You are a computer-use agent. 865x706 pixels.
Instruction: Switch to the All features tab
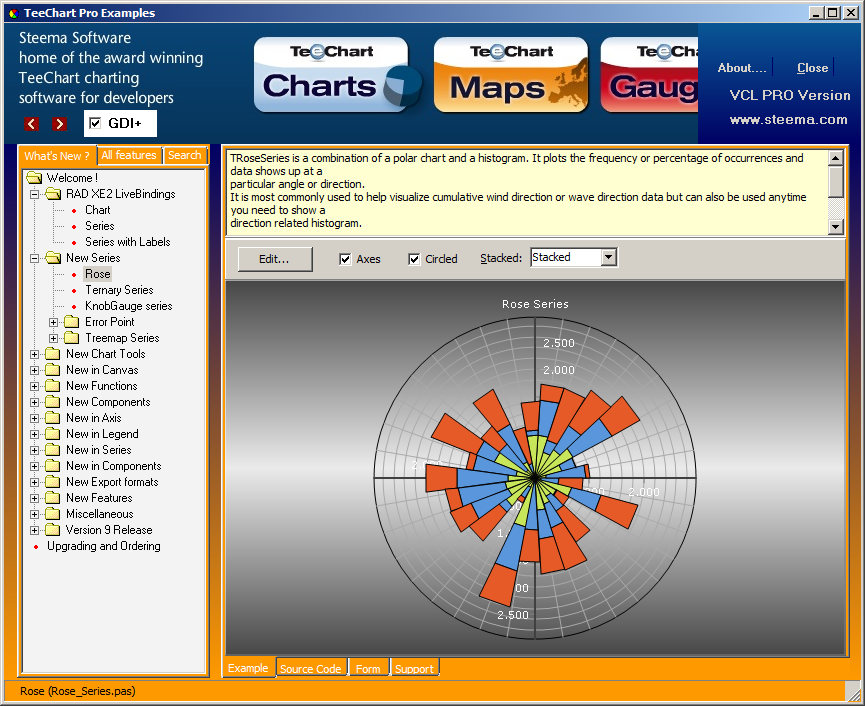point(129,155)
